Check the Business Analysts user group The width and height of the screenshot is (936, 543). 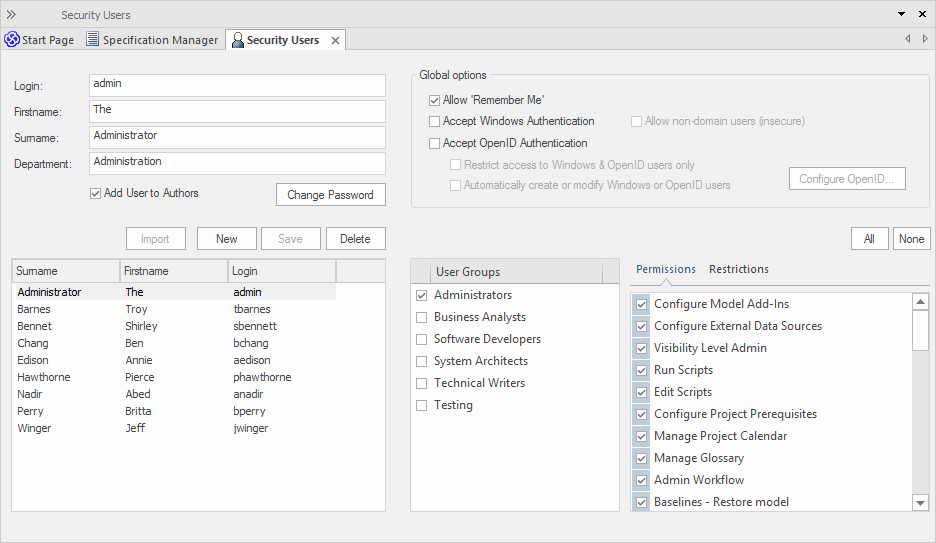click(421, 317)
